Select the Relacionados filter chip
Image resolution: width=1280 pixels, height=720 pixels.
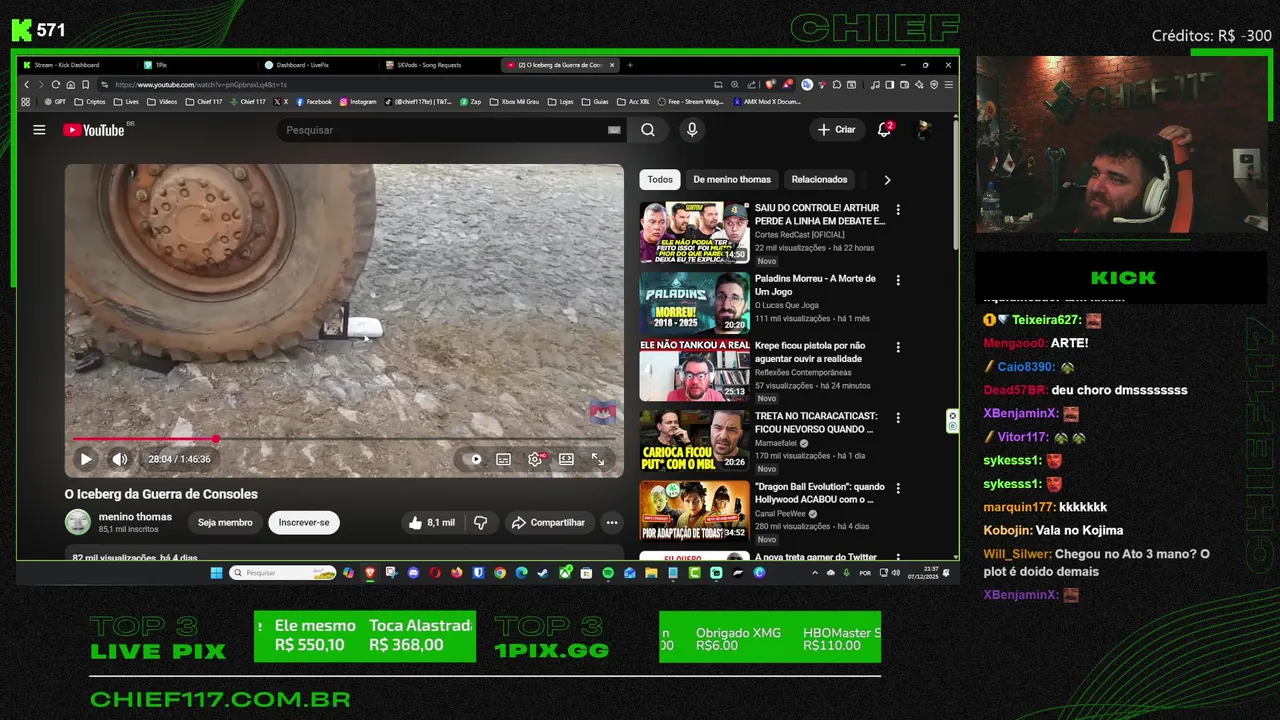pos(819,180)
